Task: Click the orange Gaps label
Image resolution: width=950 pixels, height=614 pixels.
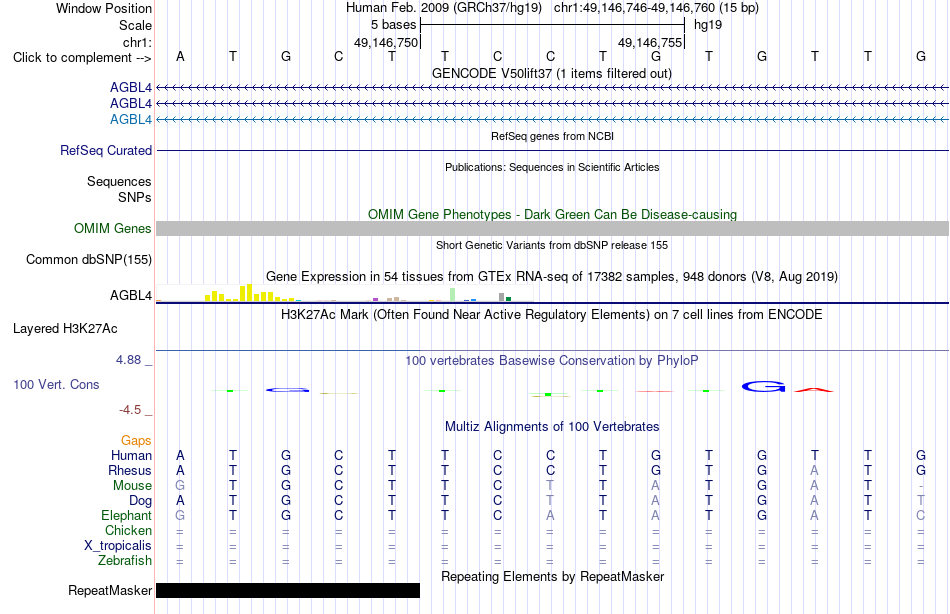Action: click(136, 441)
